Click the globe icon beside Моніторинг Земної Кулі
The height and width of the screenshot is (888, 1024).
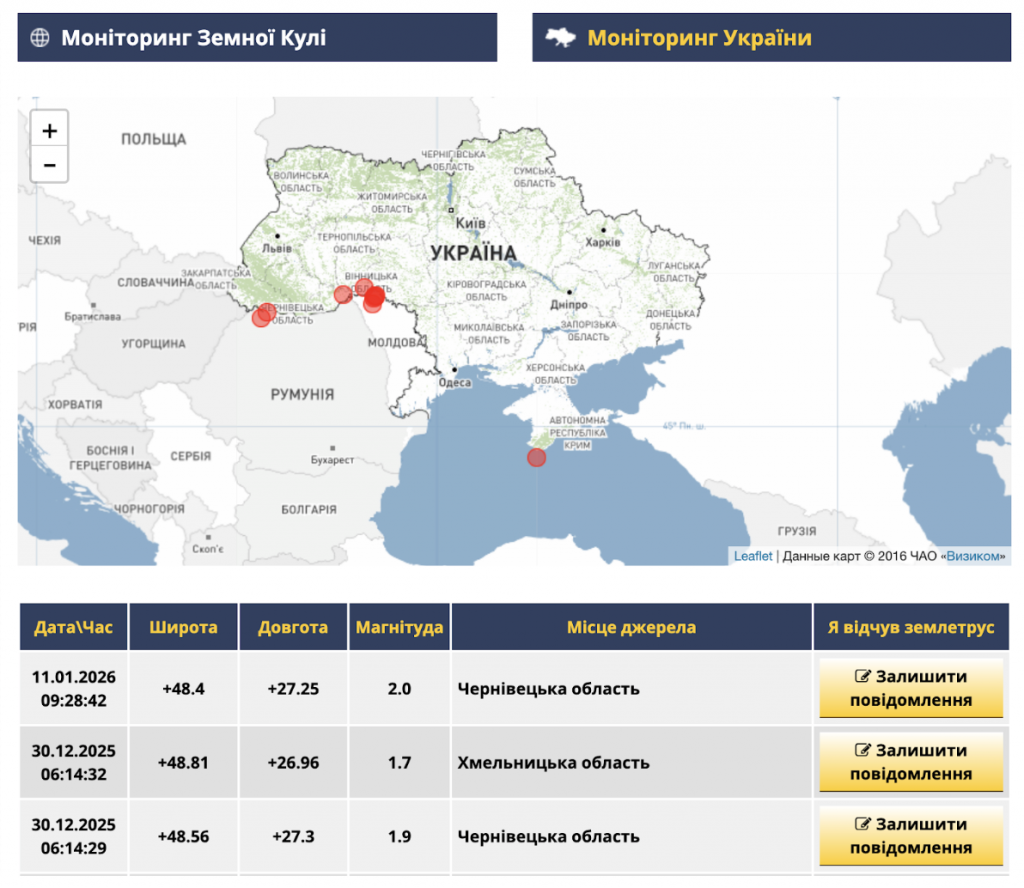coord(40,38)
